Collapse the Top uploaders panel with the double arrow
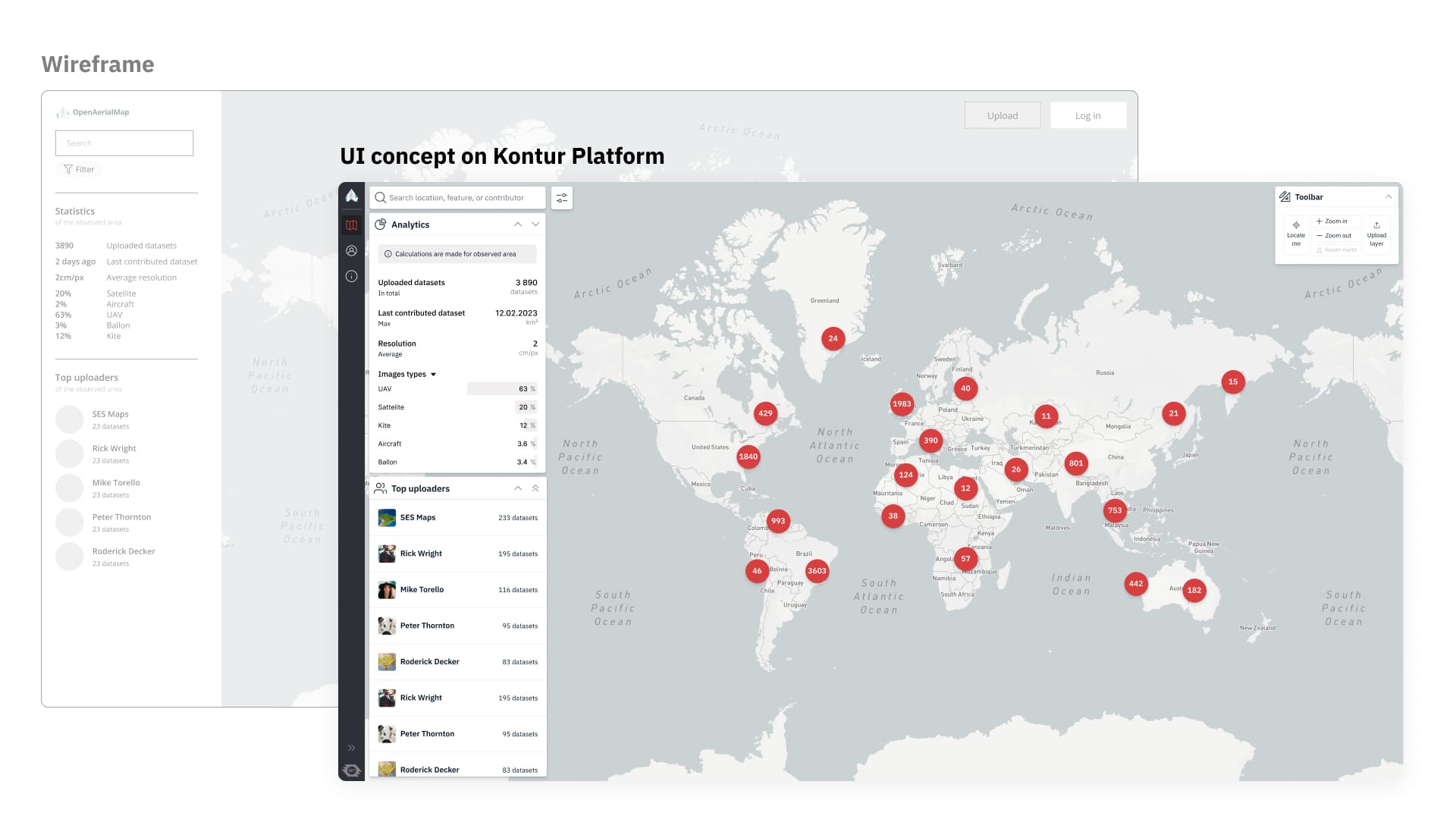This screenshot has height=819, width=1456. [536, 488]
